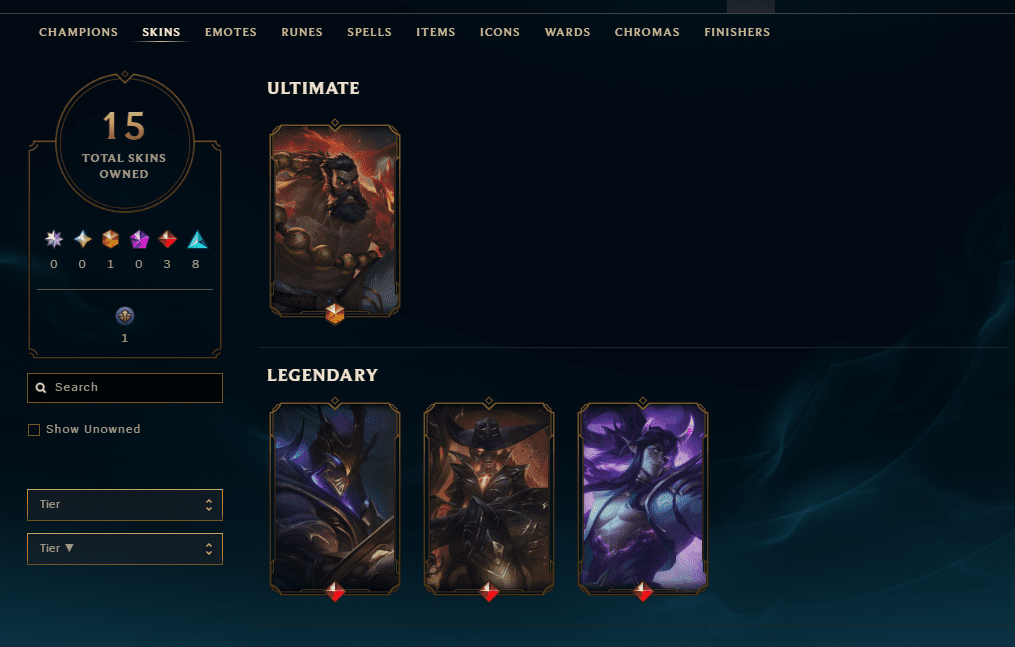The width and height of the screenshot is (1015, 647).
Task: Go to the Emotes tab
Action: pos(230,32)
